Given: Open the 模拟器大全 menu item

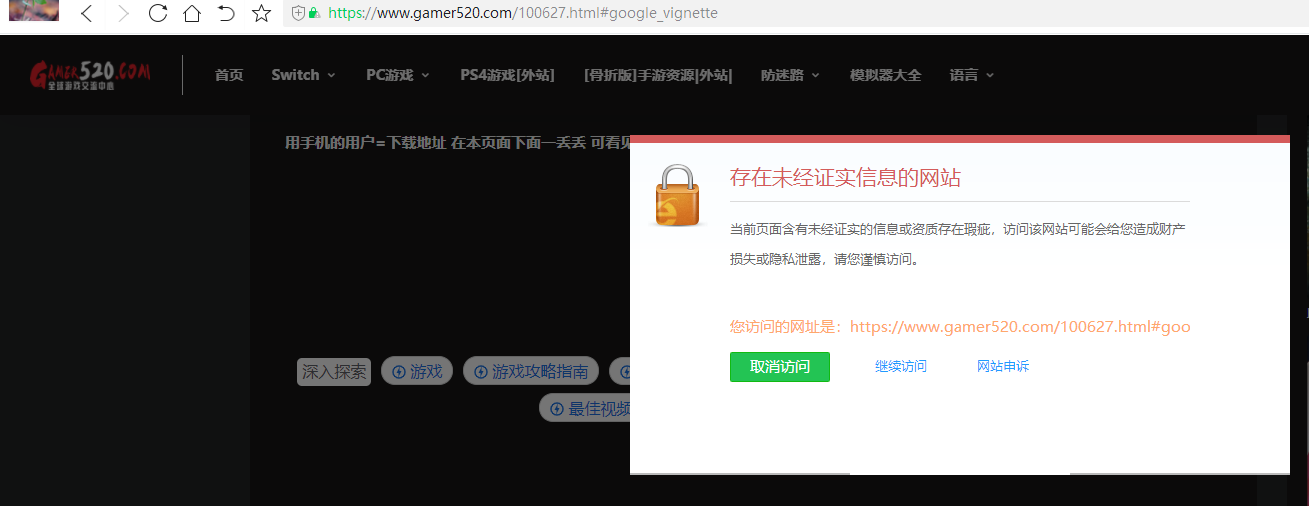Looking at the screenshot, I should [886, 75].
